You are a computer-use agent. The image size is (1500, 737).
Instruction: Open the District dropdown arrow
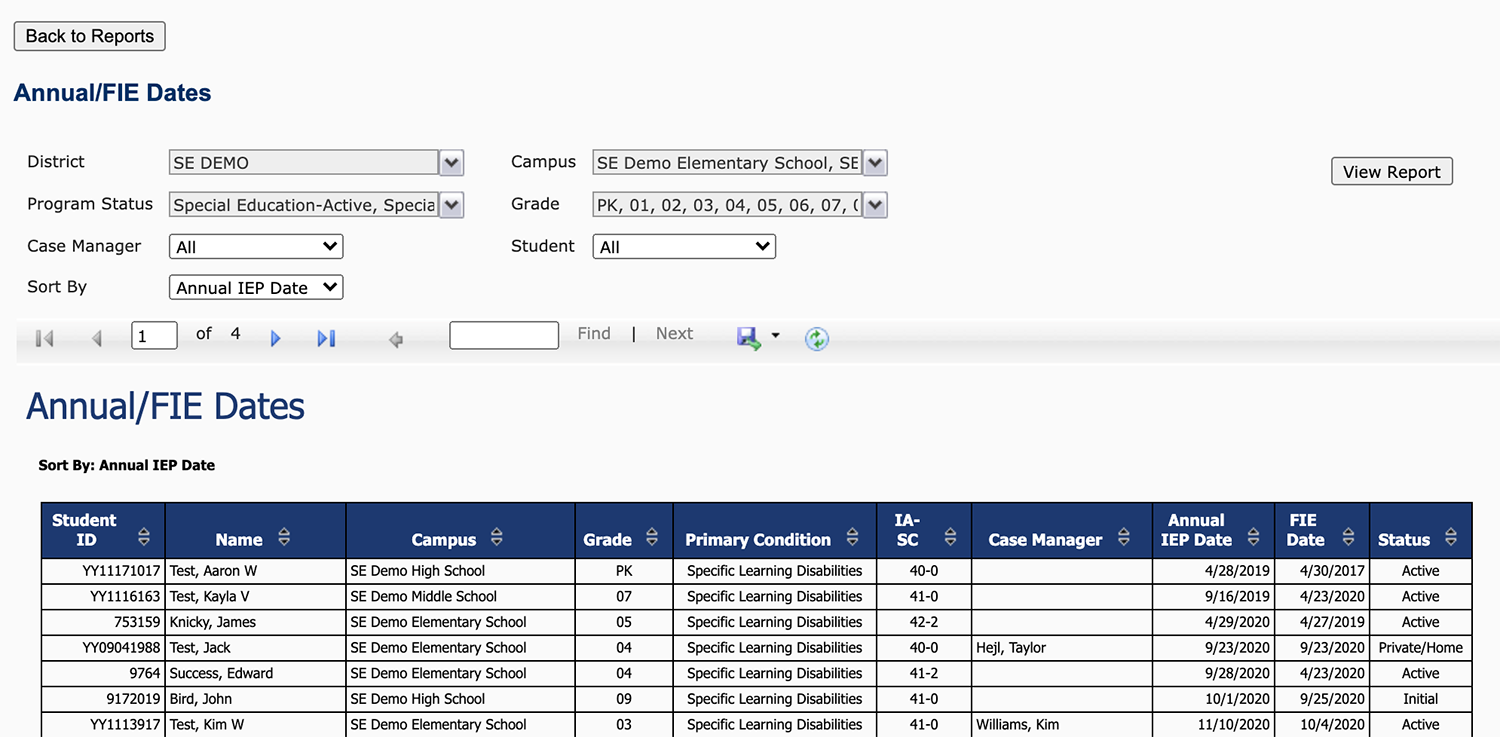[x=451, y=162]
